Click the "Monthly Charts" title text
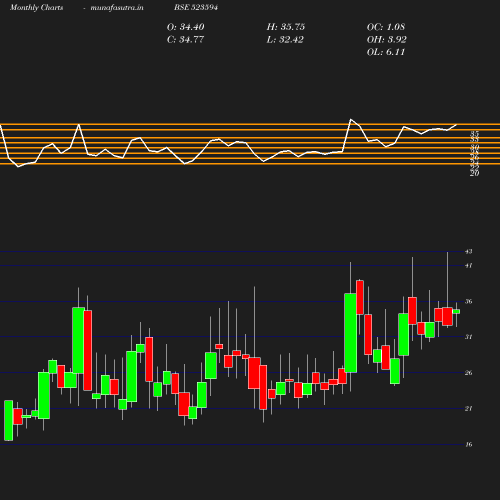Viewport: 500px width, 500px height. [36, 8]
